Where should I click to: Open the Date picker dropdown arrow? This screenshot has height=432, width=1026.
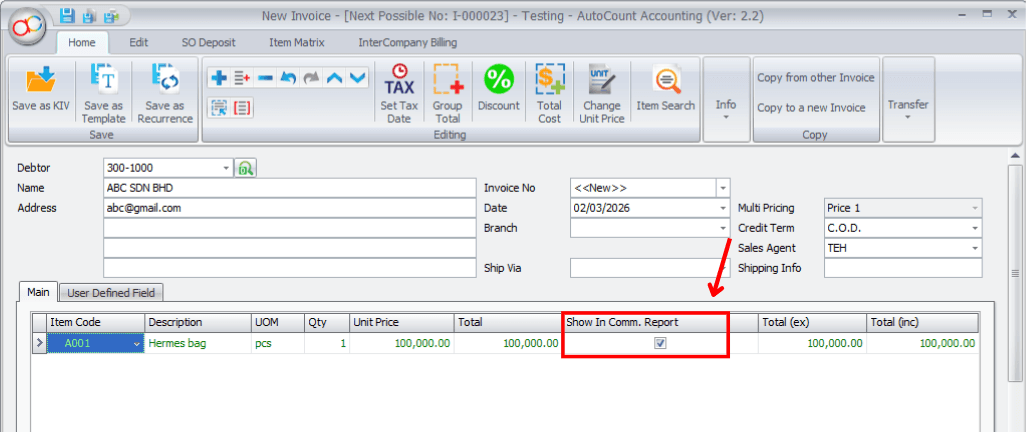pyautogui.click(x=723, y=208)
